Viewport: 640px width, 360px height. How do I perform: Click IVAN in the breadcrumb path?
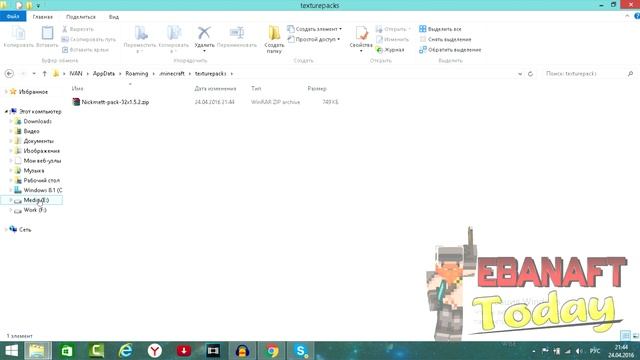[x=76, y=73]
